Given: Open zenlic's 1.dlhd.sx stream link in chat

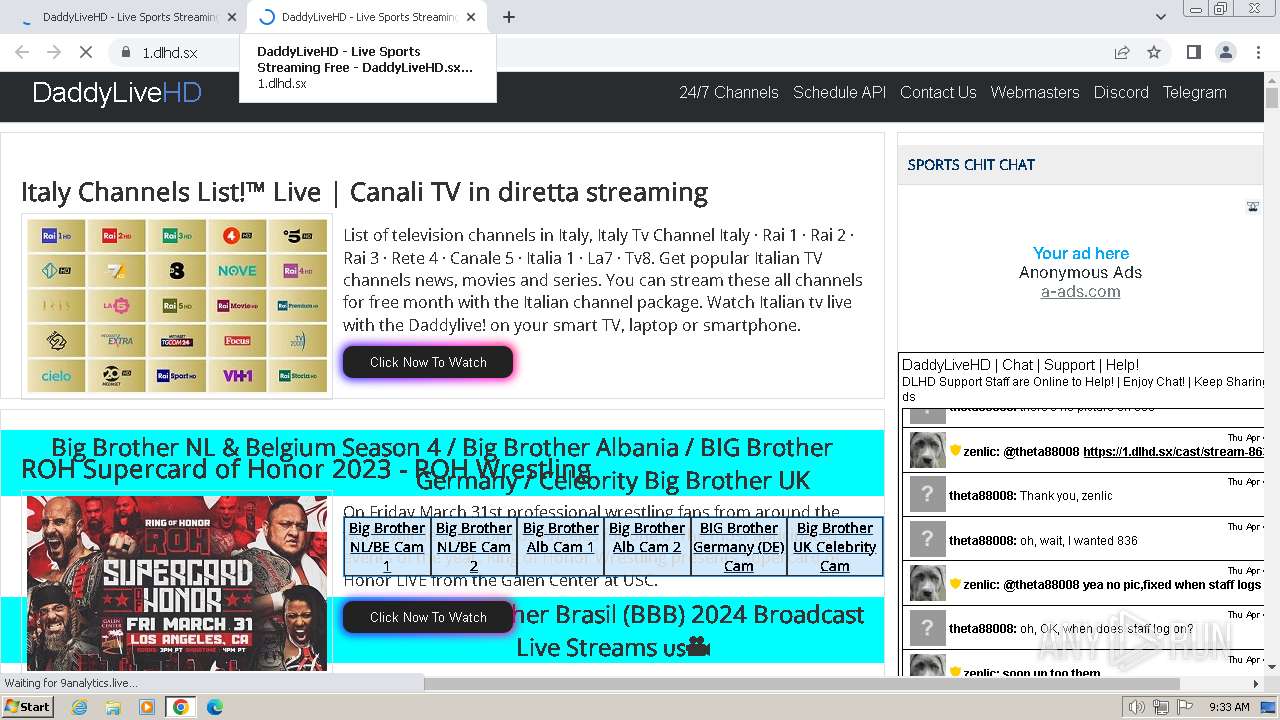Looking at the screenshot, I should (x=1173, y=451).
